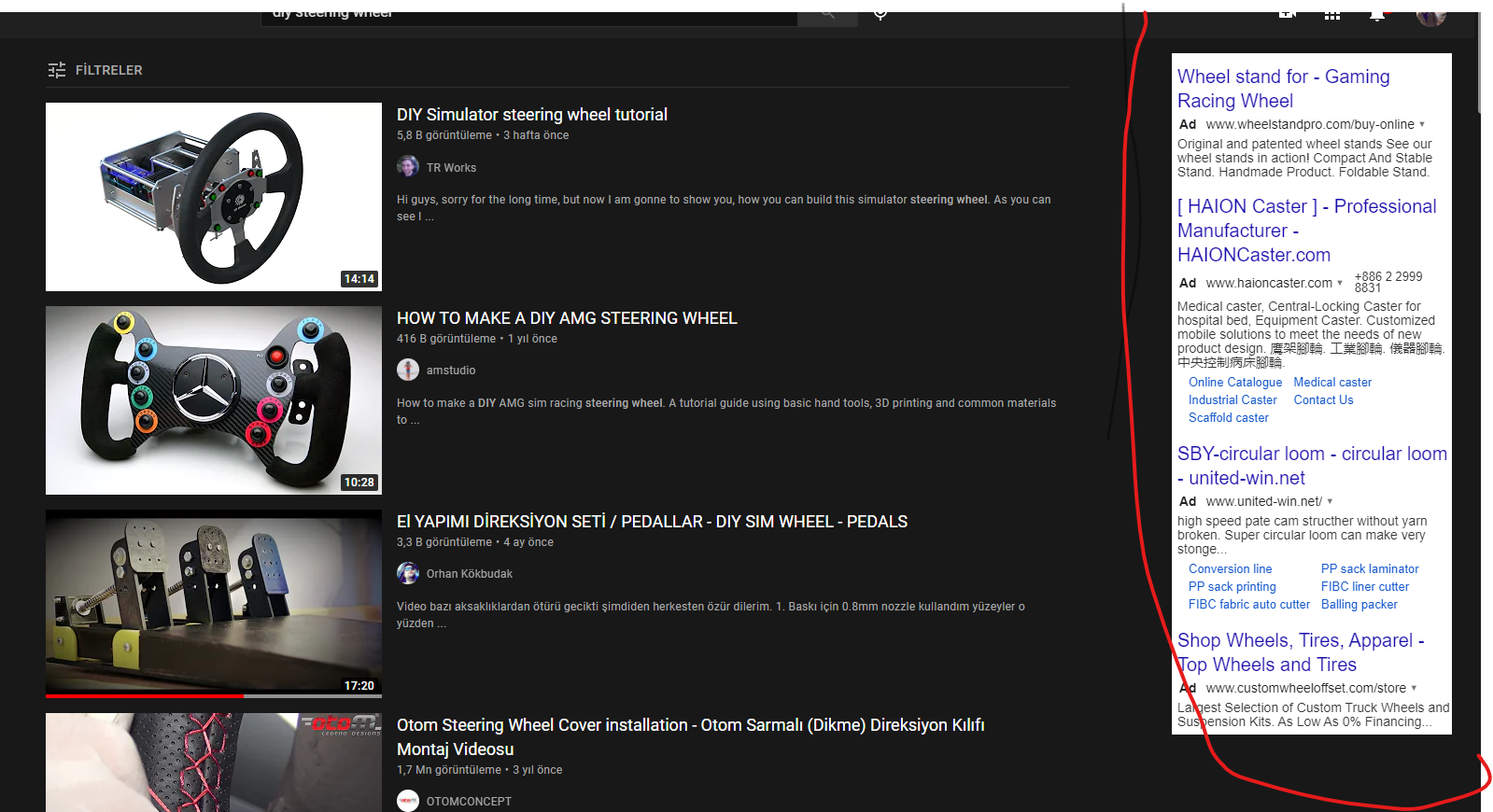This screenshot has width=1493, height=812.
Task: Click the +886 2 2999 8831 phone number
Action: 1388,282
